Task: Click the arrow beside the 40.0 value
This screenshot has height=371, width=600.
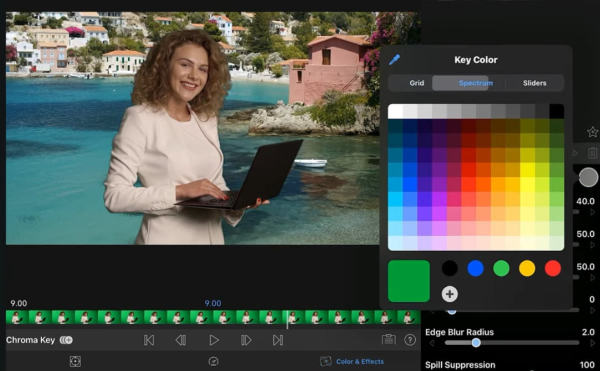Action: [593, 212]
